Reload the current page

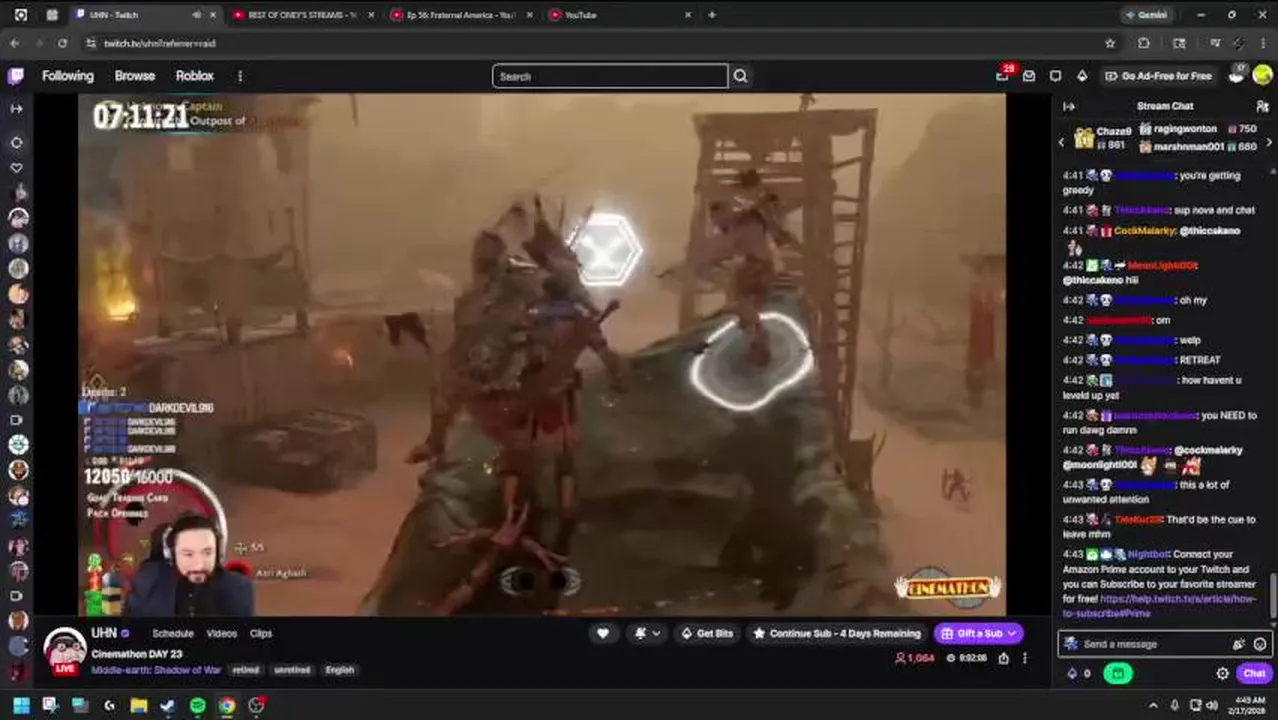(62, 43)
